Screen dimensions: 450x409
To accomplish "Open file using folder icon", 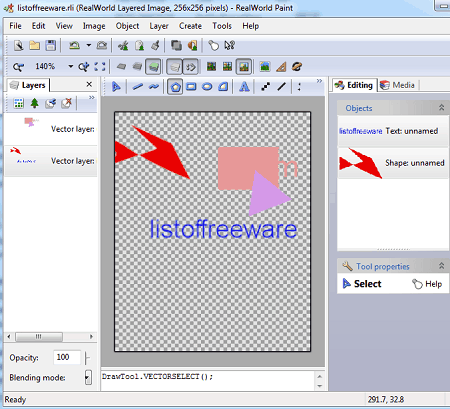I will coord(35,45).
